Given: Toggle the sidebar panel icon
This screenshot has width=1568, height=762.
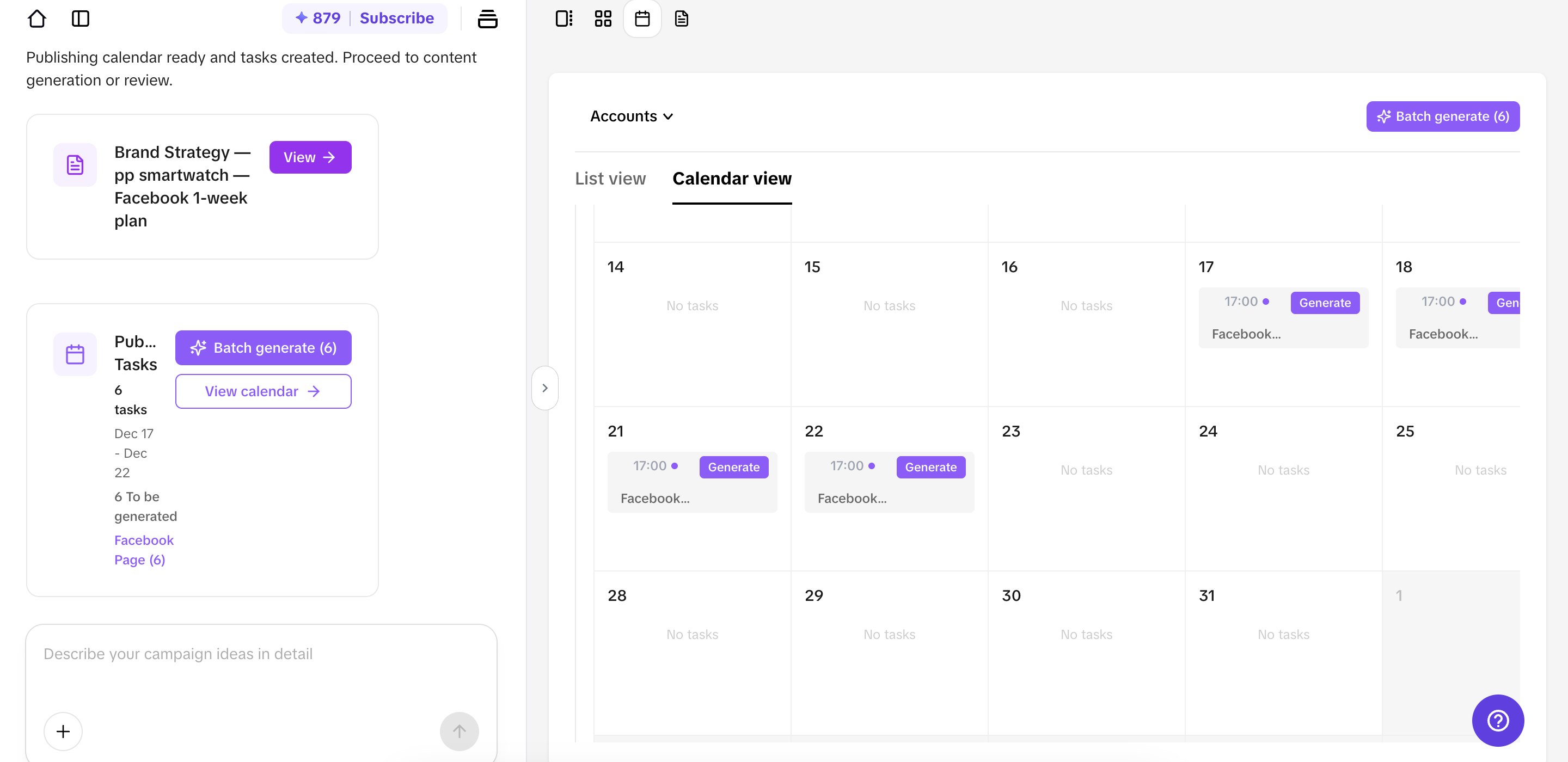Looking at the screenshot, I should tap(81, 19).
